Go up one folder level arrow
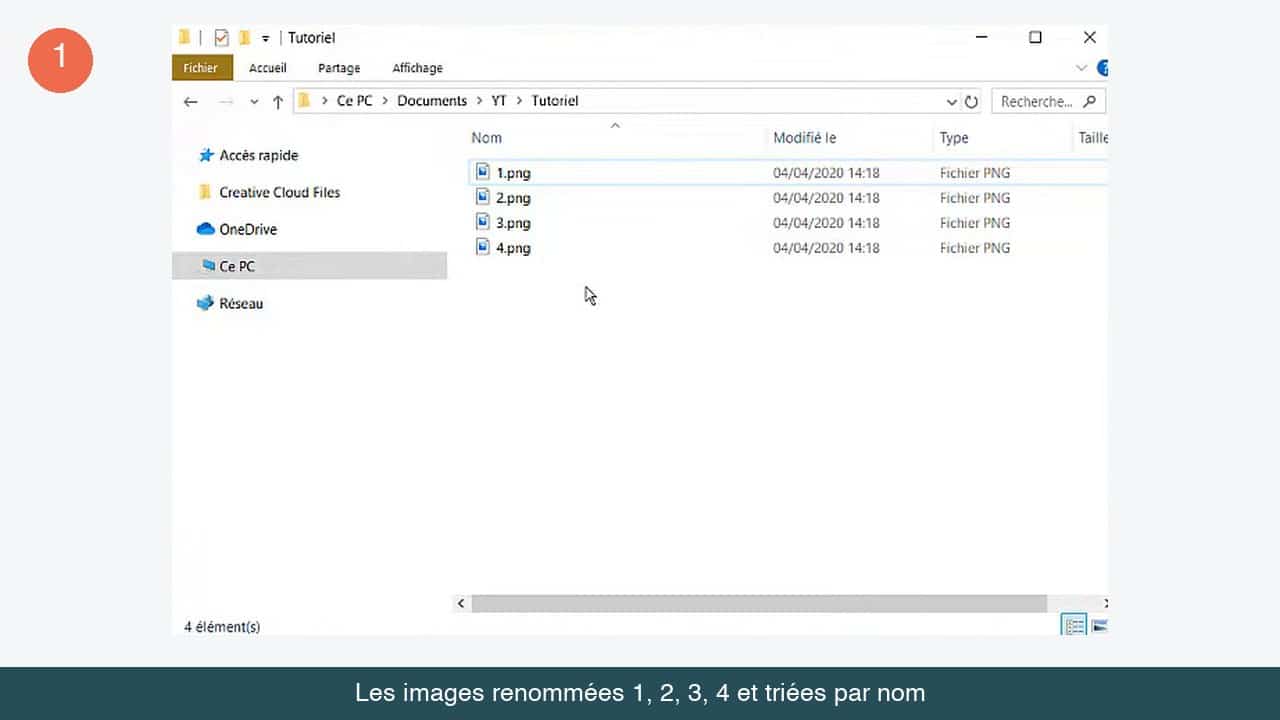1280x720 pixels. click(278, 101)
